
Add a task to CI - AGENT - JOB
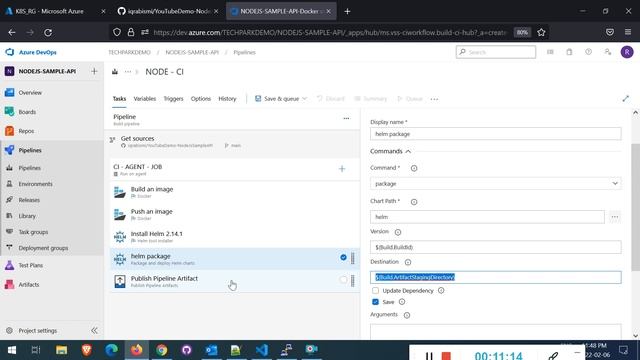342,169
